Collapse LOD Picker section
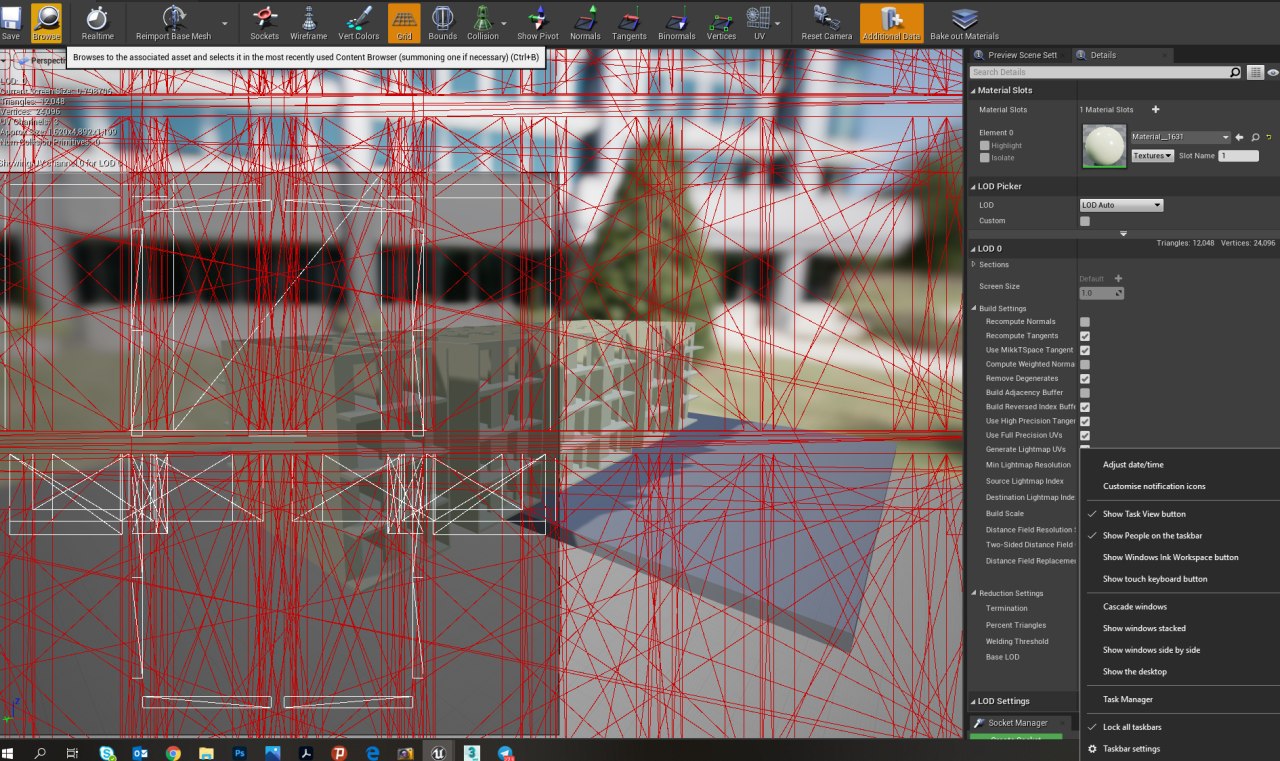 973,186
